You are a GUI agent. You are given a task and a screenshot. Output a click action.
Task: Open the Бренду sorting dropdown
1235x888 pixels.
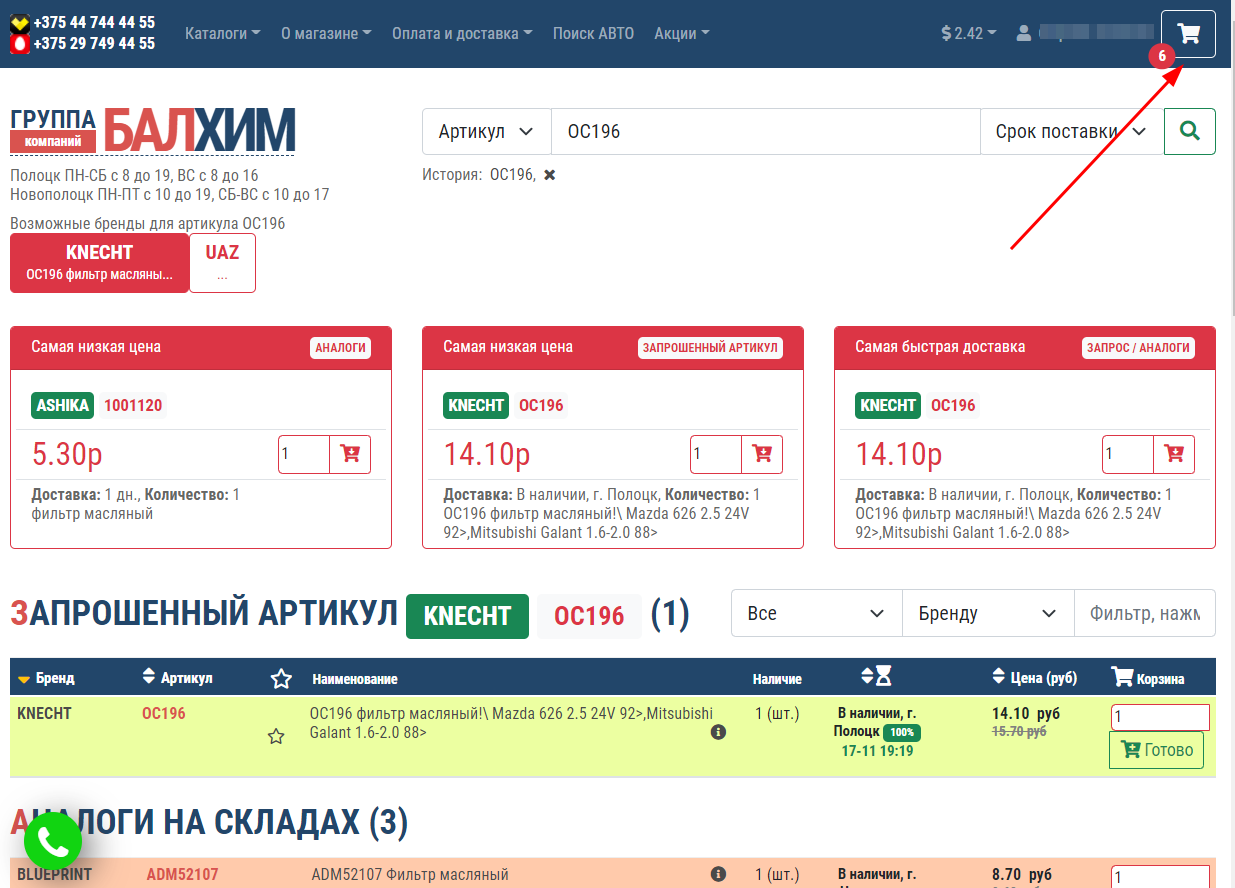click(x=987, y=613)
